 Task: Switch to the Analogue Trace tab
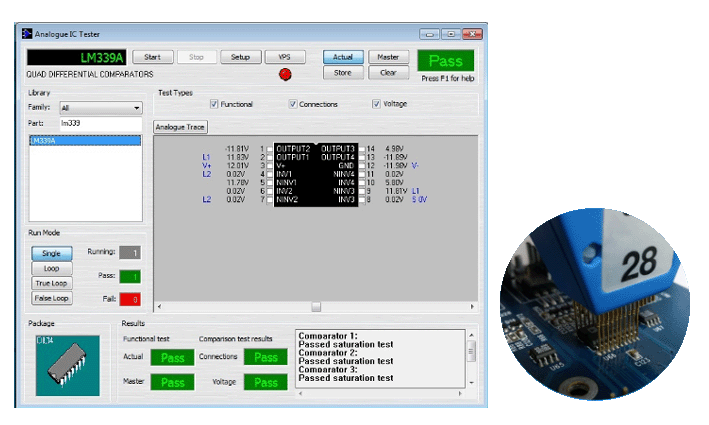coord(181,127)
